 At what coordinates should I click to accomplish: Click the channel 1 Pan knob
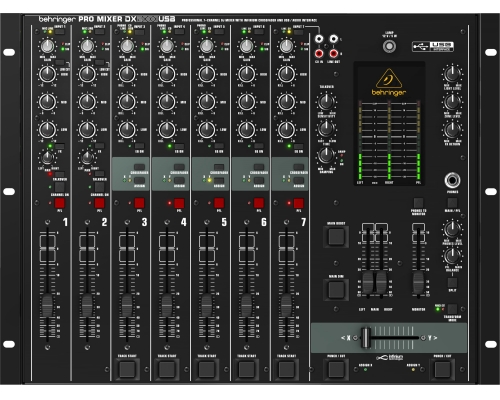tap(47, 158)
